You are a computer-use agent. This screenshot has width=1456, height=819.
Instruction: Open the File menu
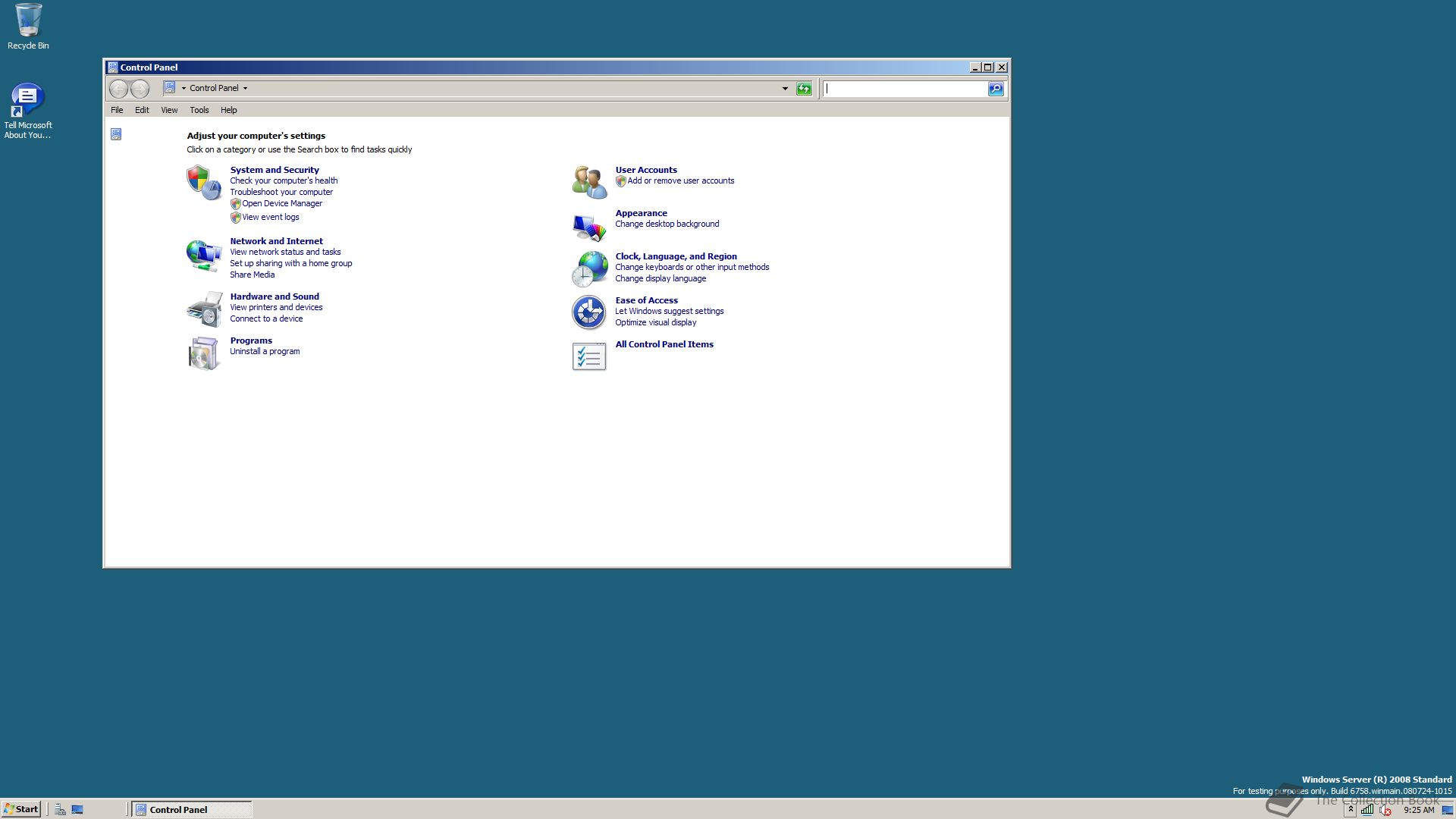coord(117,110)
